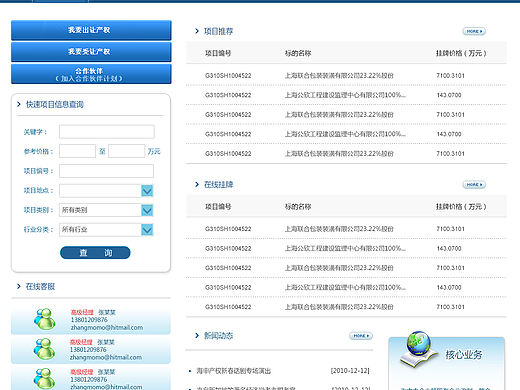Open the 行业分类 dropdown showing 所有行业

(x=106, y=230)
